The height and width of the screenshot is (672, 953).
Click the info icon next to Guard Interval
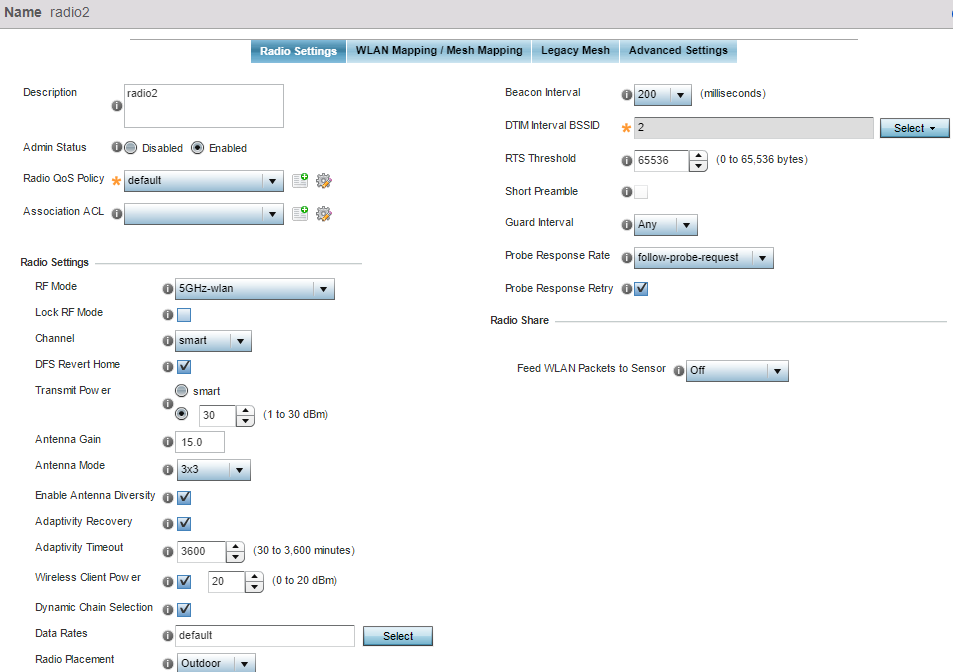(627, 225)
